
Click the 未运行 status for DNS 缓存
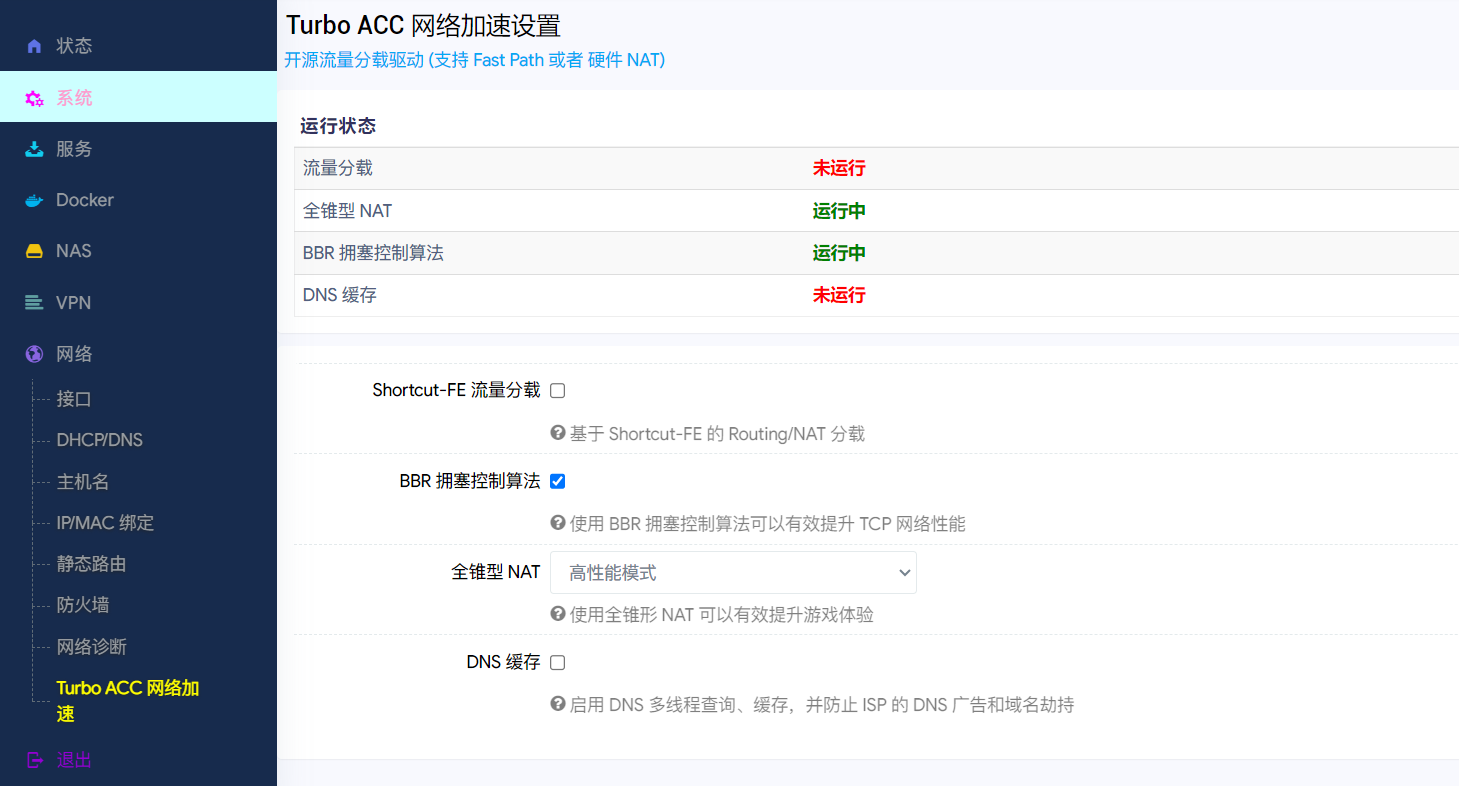[839, 295]
